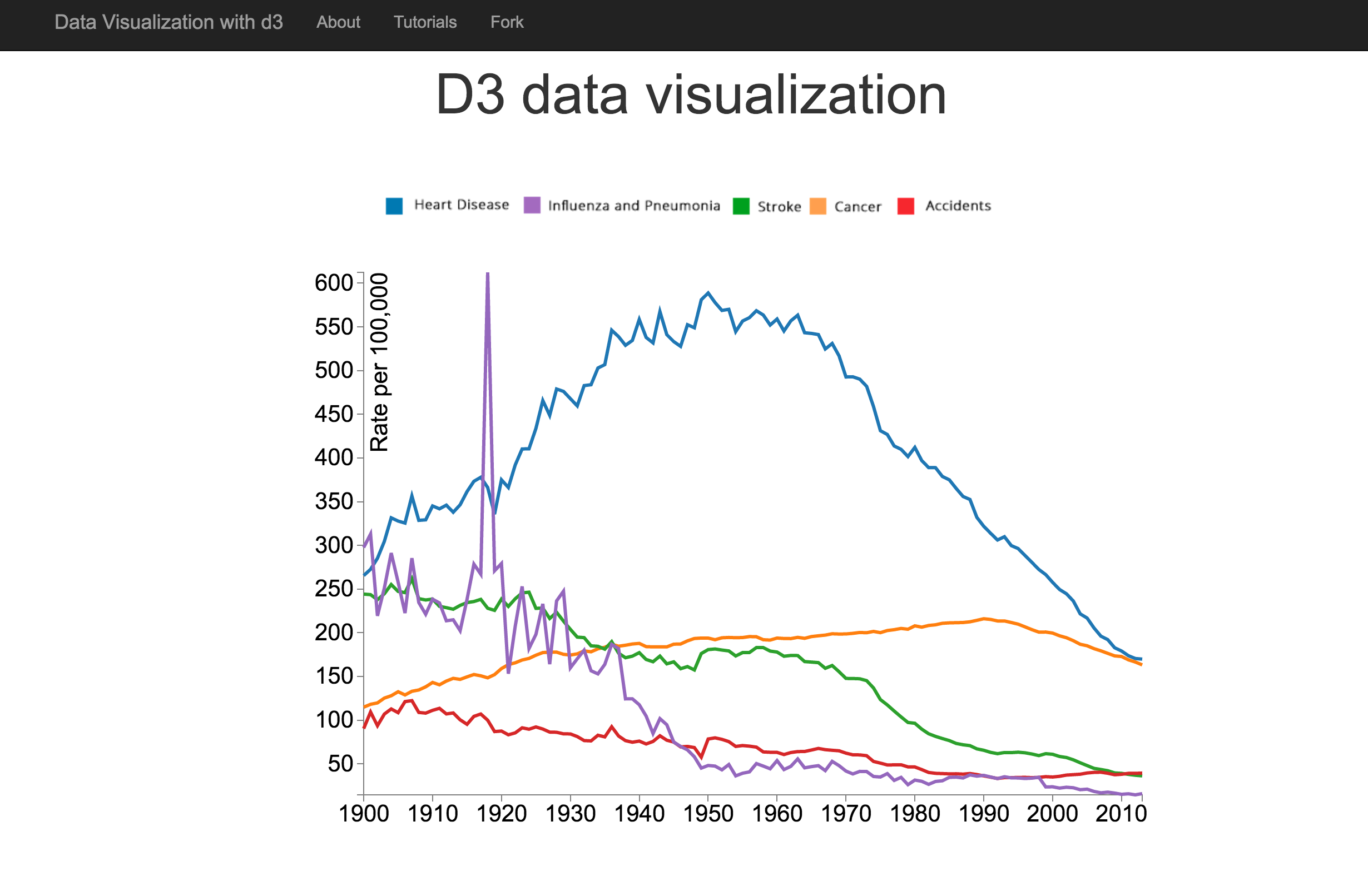This screenshot has width=1368, height=896.
Task: Click the 450 y-axis tick label
Action: tap(334, 414)
